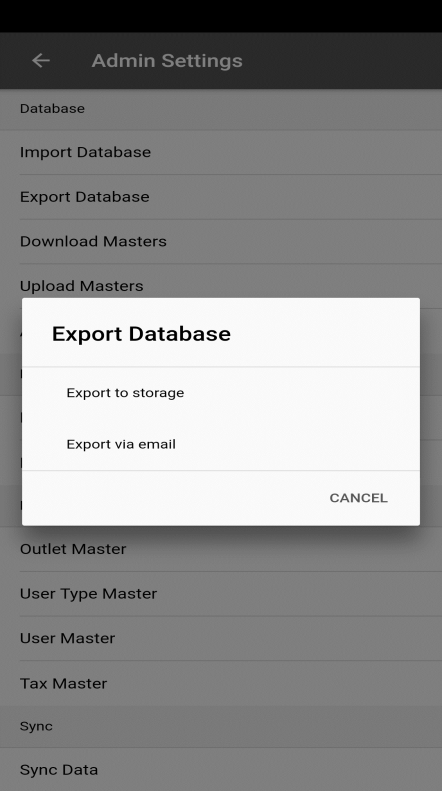Screen dimensions: 442x791
Task: Click the Export Database dialog title
Action: coord(141,334)
